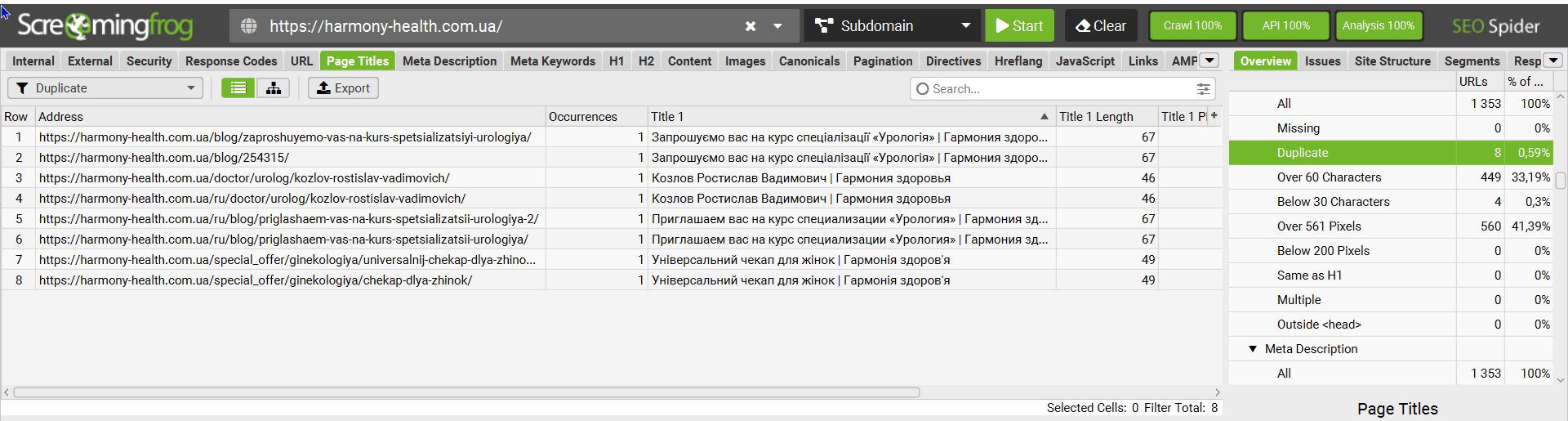Click the Crawl 100% progress indicator

click(x=1192, y=26)
